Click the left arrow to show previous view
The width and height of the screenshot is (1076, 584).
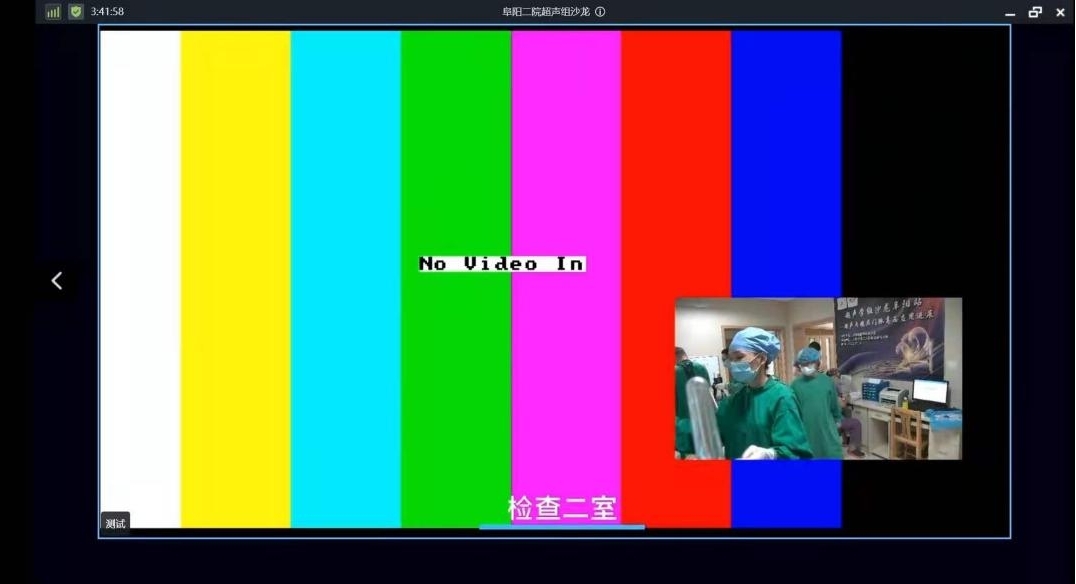57,281
